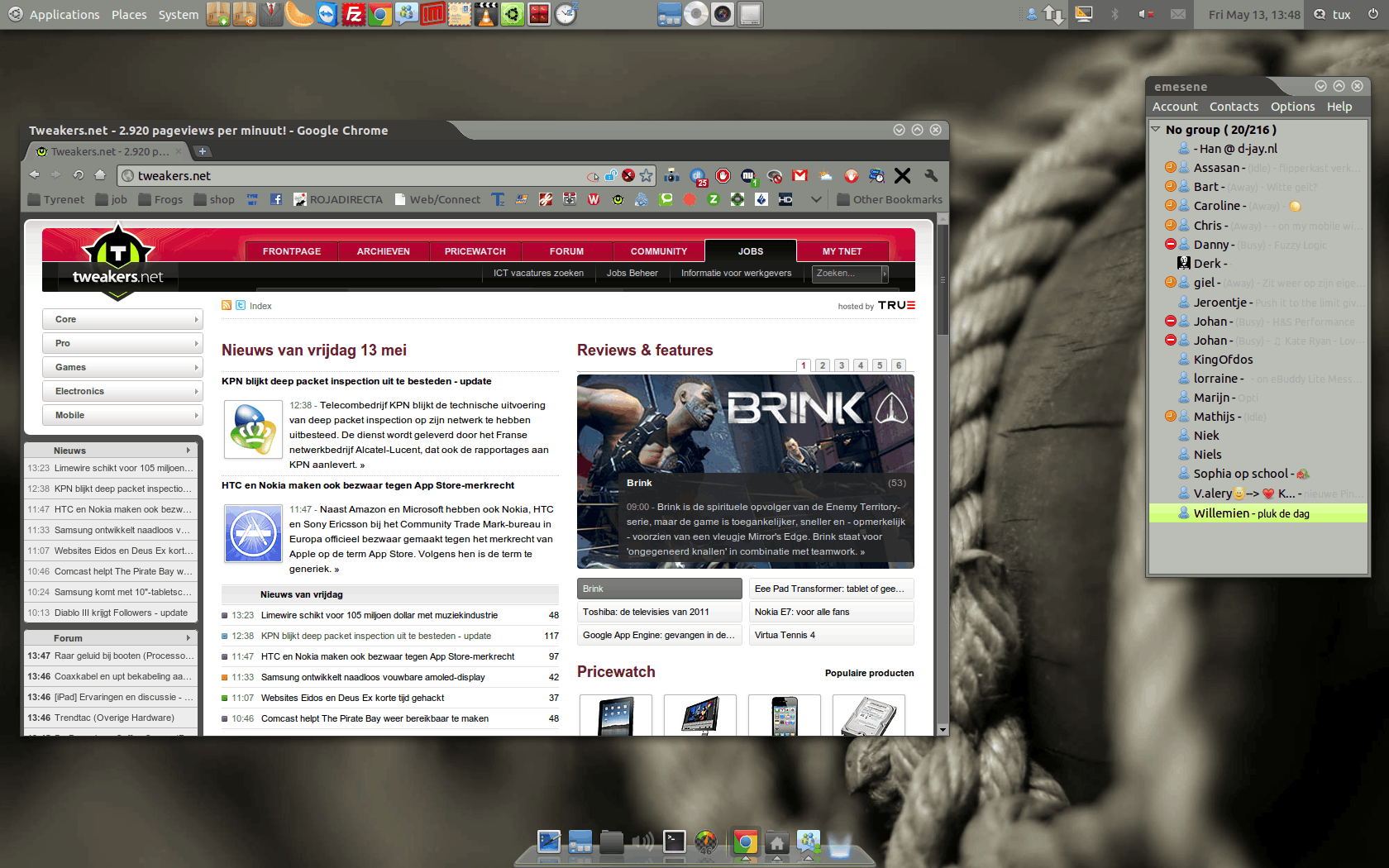
Task: Launch FileZilla from the top panel
Action: (353, 14)
